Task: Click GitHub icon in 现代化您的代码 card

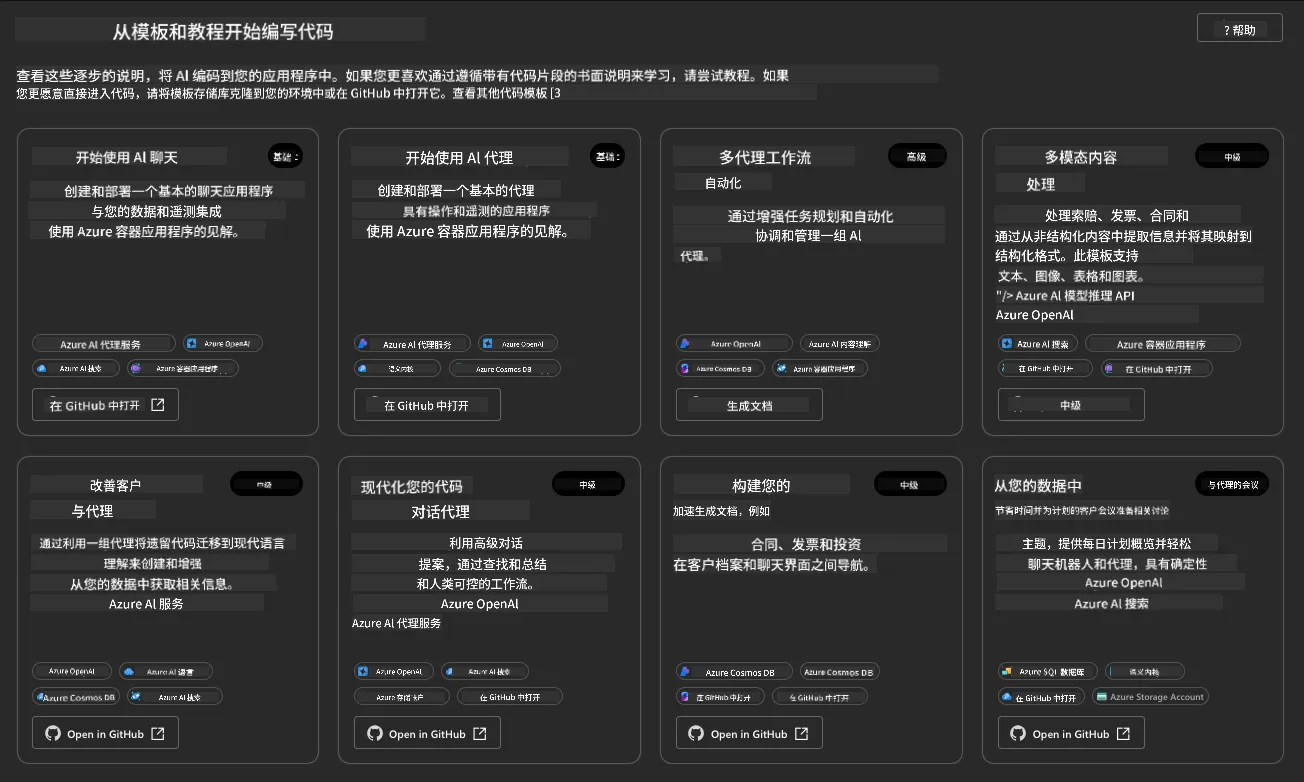Action: [375, 734]
